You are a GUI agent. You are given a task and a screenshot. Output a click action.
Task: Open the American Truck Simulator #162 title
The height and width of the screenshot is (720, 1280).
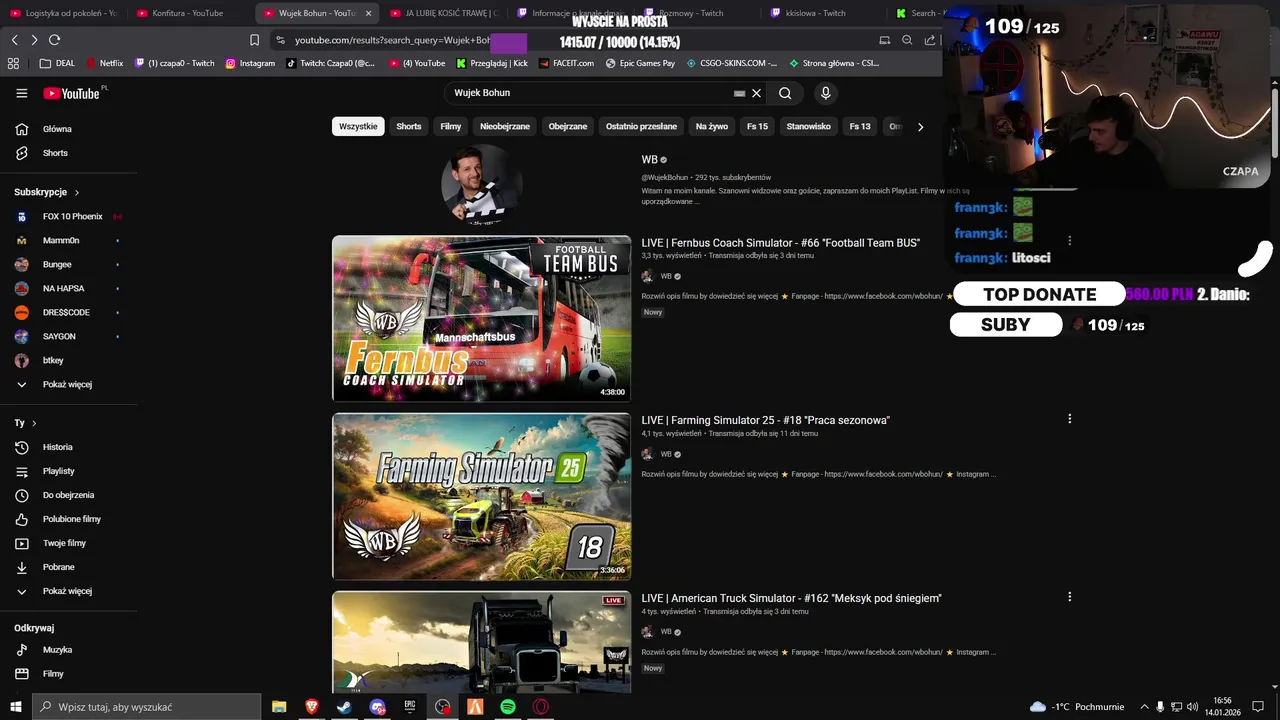coord(791,598)
